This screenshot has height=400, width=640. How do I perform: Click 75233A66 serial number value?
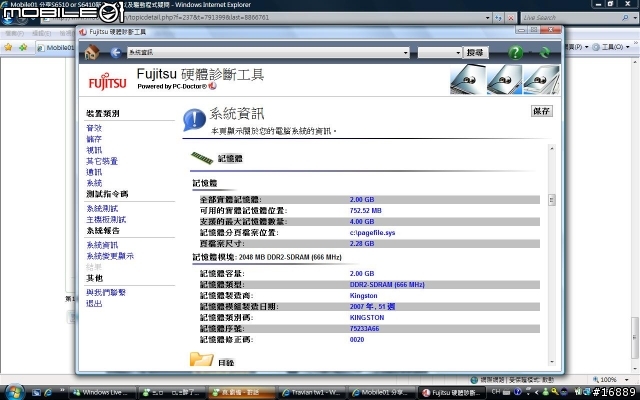click(x=364, y=329)
